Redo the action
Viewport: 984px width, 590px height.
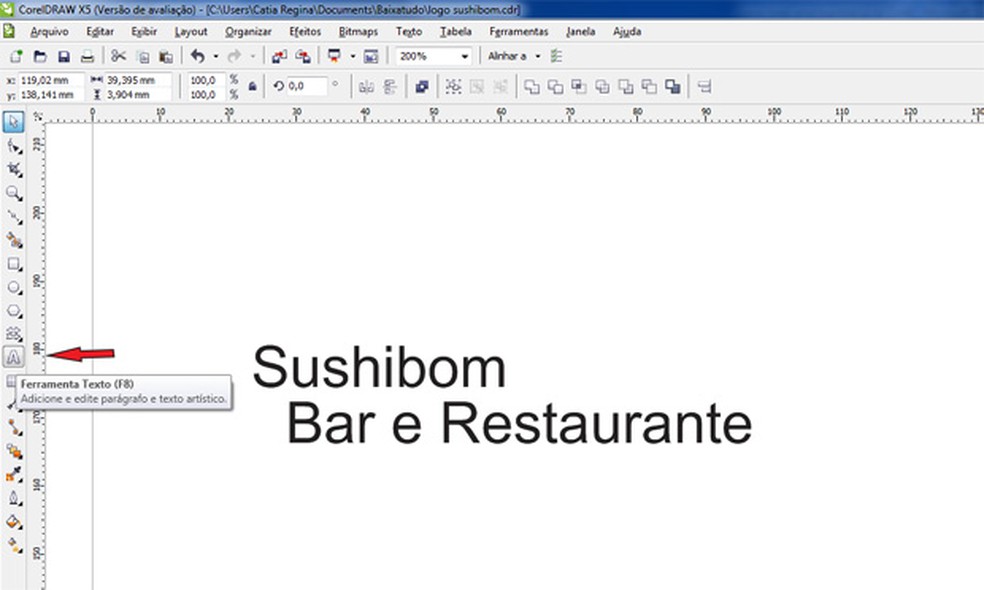coord(234,56)
